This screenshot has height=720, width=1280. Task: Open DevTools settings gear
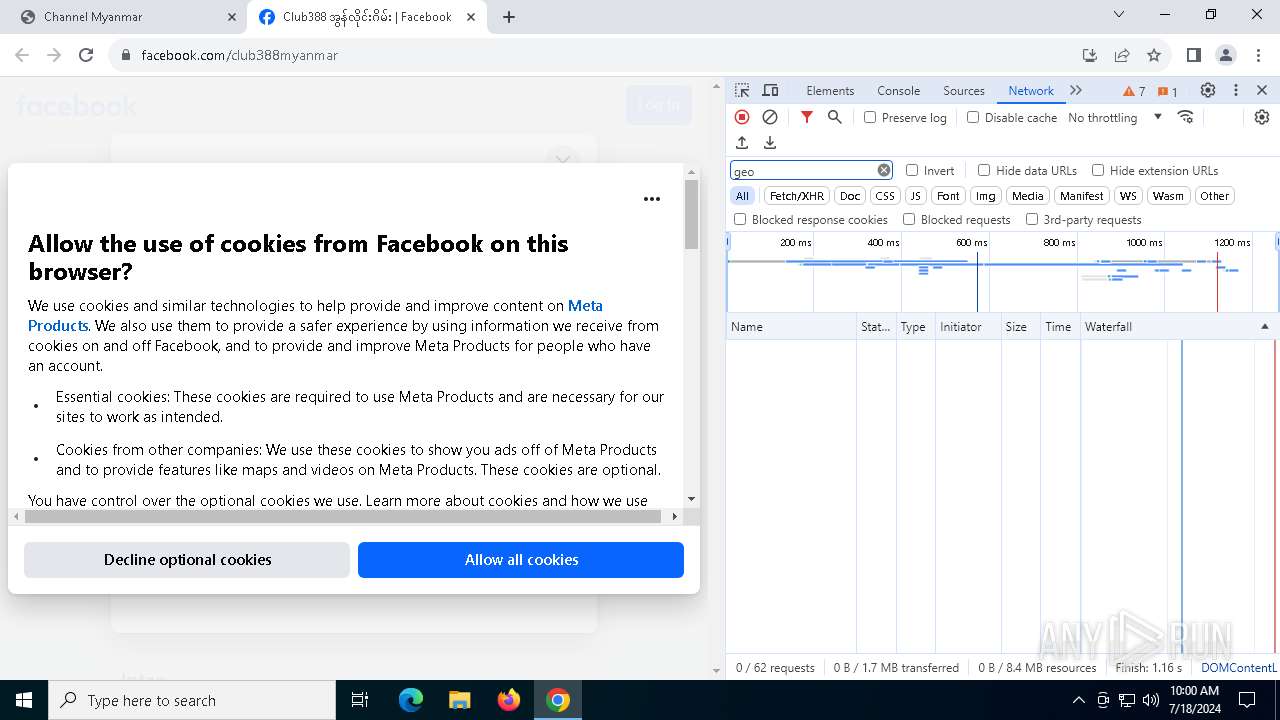[1208, 90]
